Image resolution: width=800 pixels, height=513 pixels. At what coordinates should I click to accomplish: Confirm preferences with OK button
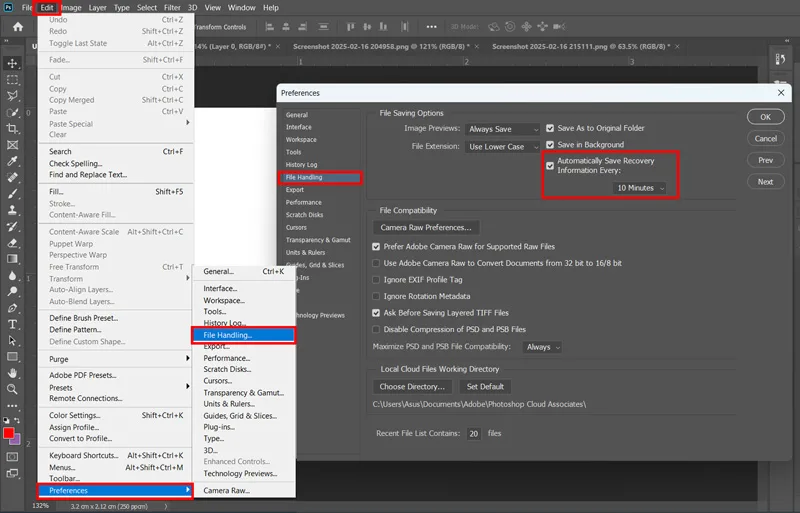click(765, 117)
